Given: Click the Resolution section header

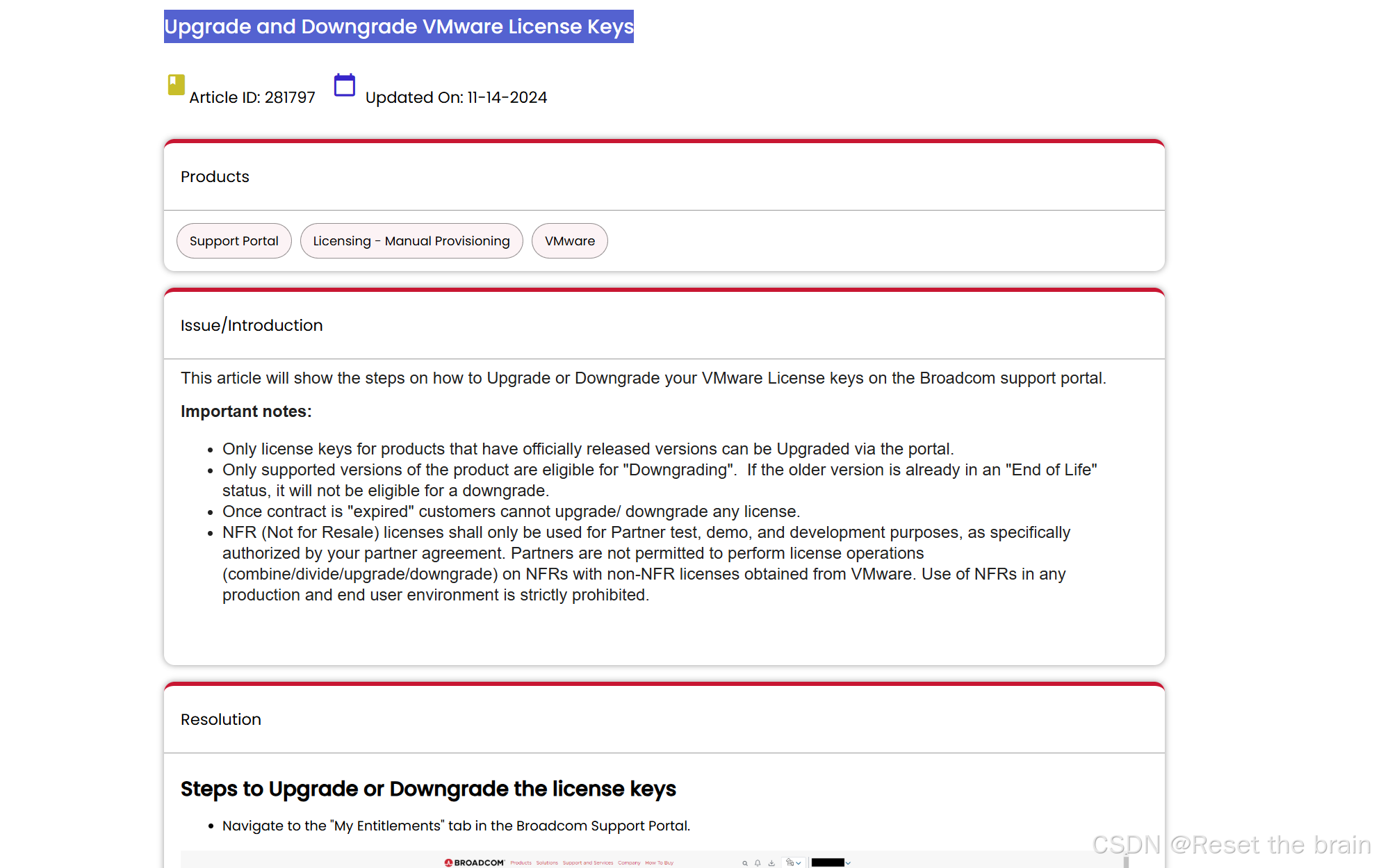Looking at the screenshot, I should (x=221, y=719).
